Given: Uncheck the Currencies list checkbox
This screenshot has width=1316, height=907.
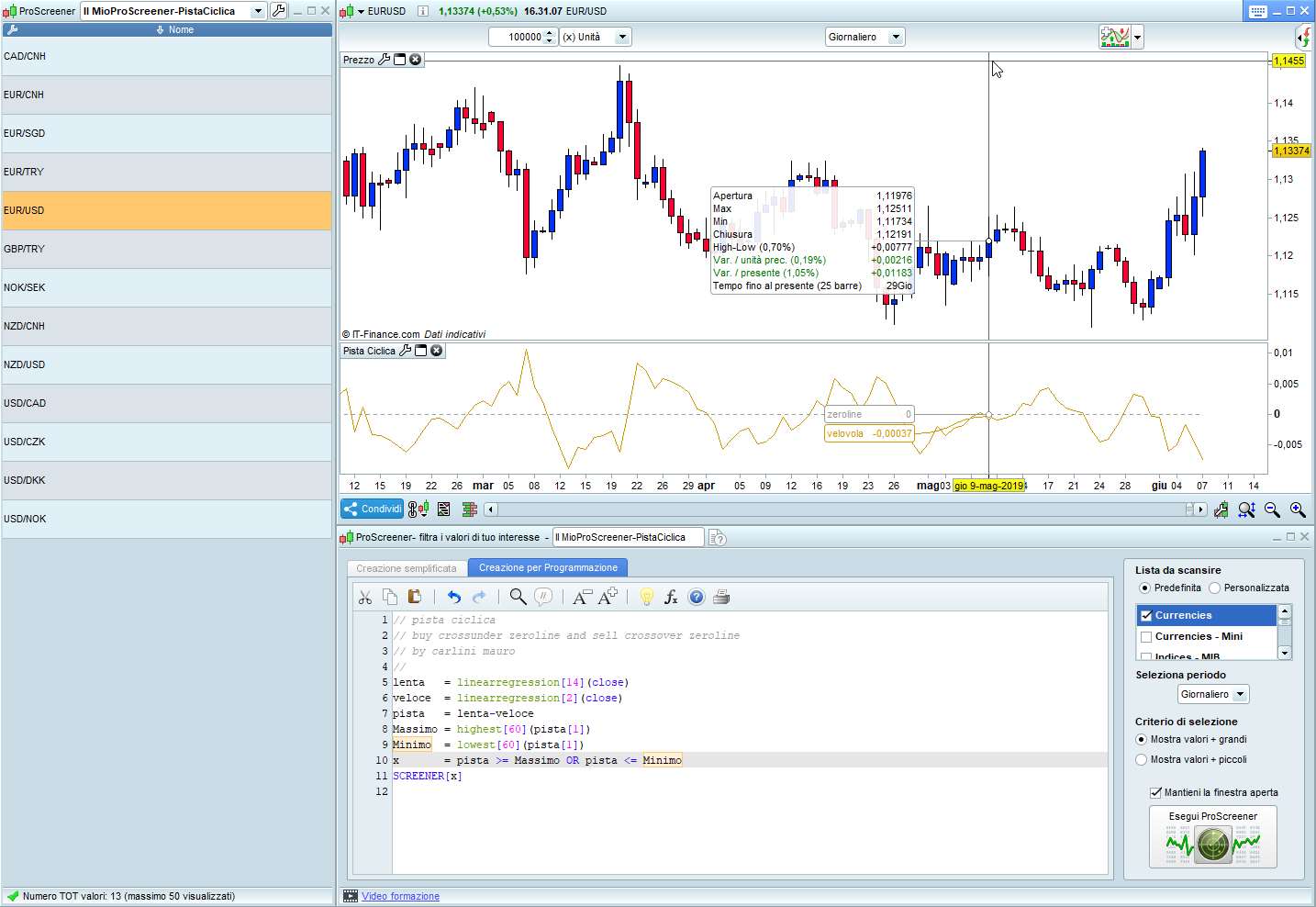Looking at the screenshot, I should tap(1145, 615).
